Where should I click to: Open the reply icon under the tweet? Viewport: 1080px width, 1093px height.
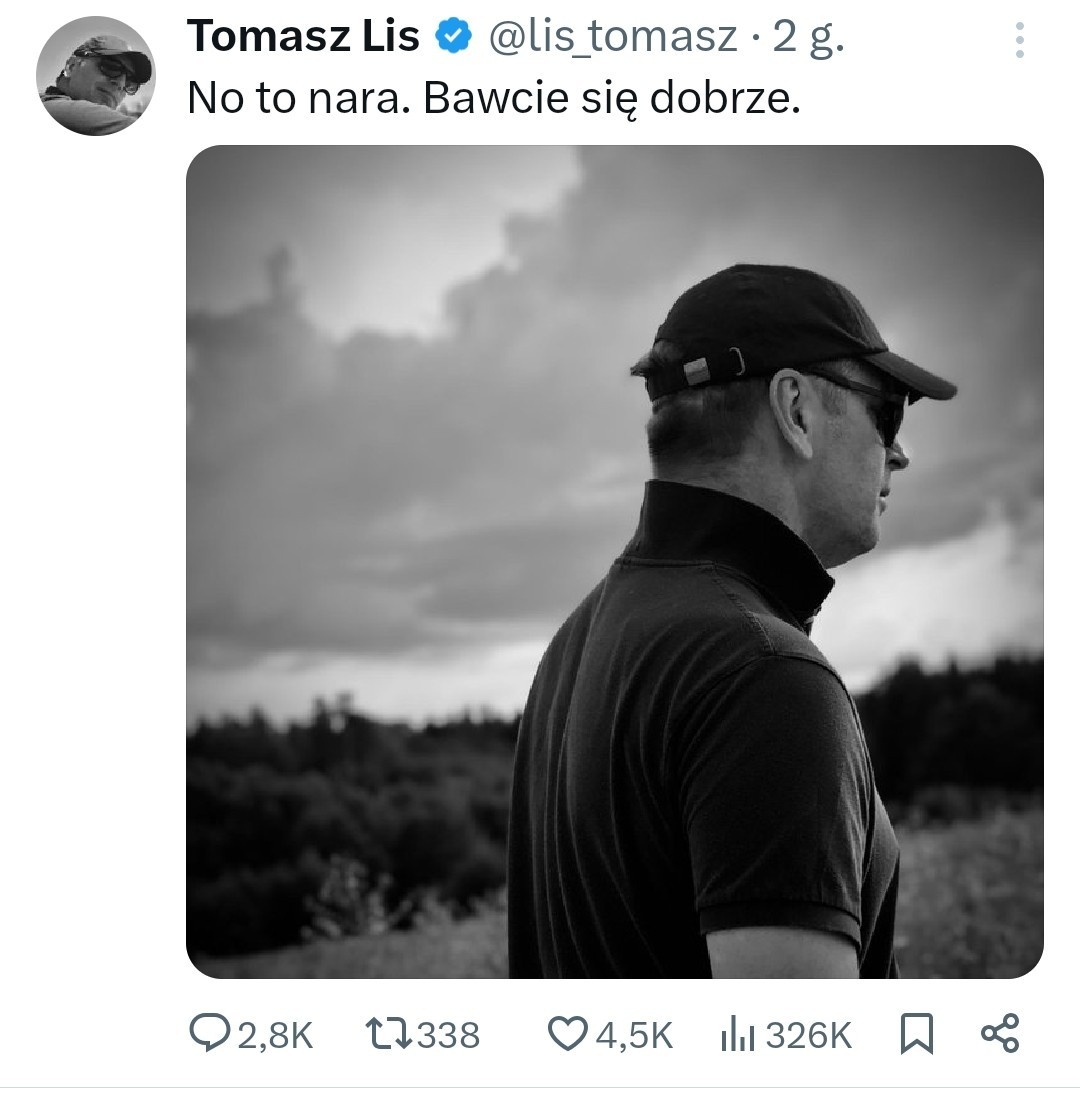(x=208, y=1034)
